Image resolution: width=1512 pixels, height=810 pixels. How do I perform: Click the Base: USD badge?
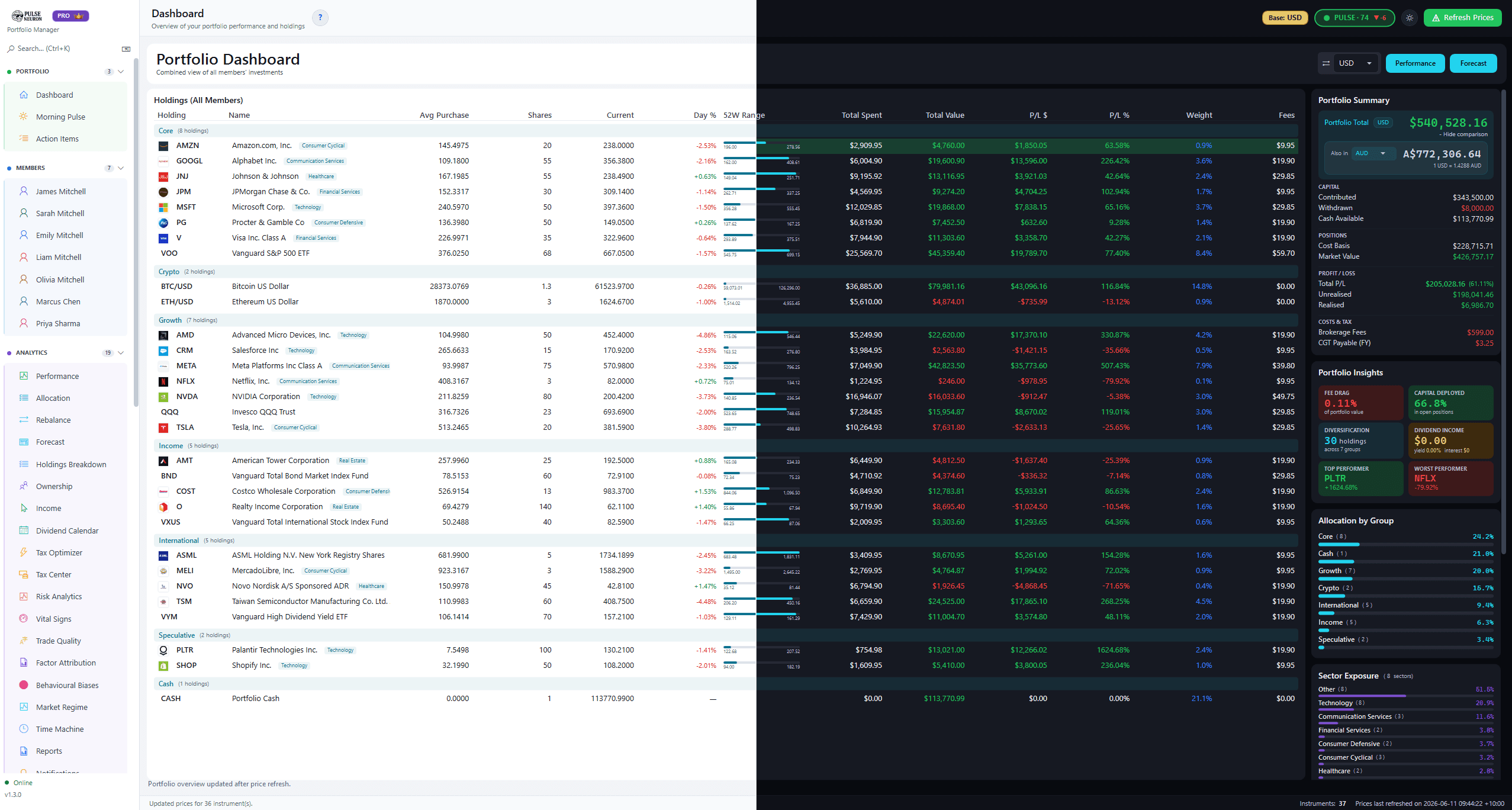click(x=1285, y=18)
